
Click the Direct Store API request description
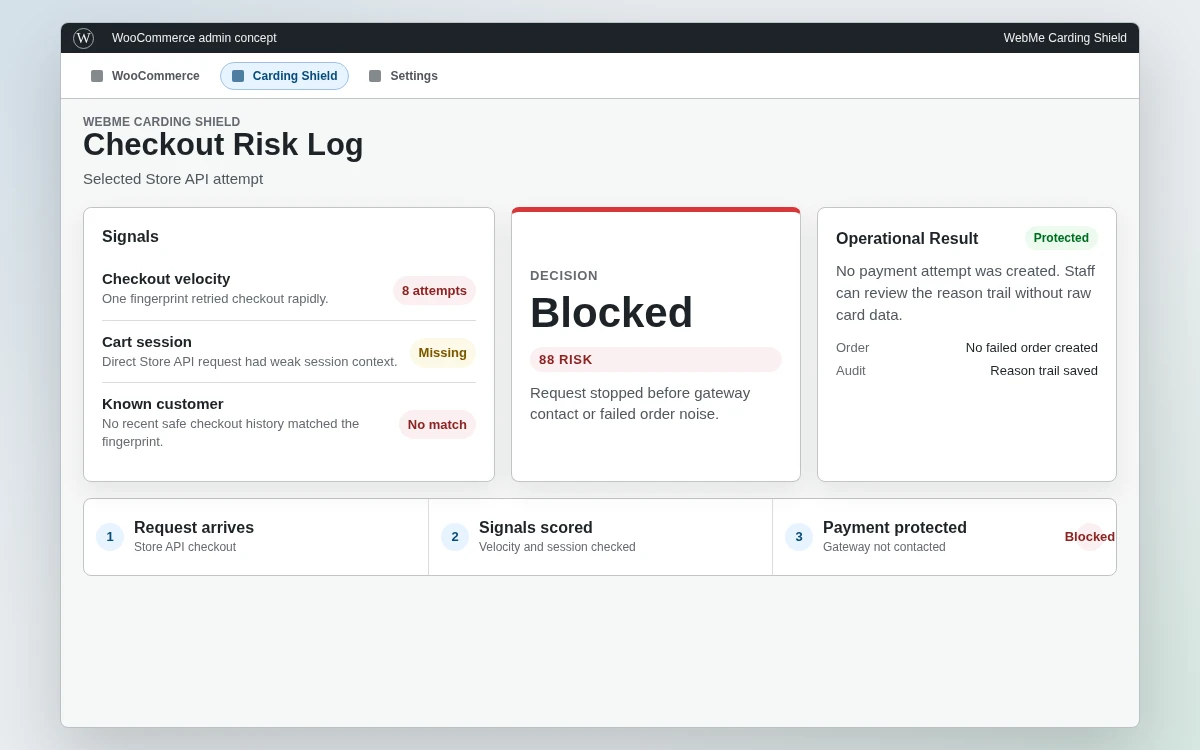(250, 362)
